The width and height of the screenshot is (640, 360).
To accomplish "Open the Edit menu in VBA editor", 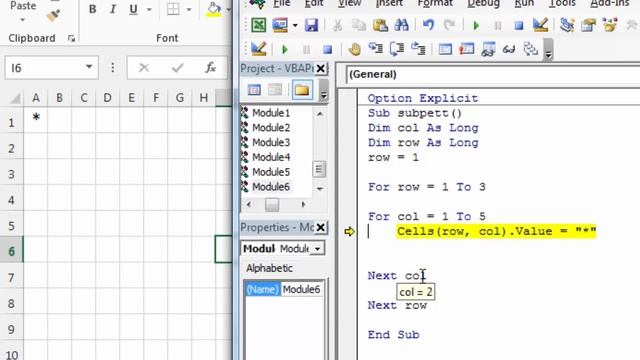I will [314, 4].
